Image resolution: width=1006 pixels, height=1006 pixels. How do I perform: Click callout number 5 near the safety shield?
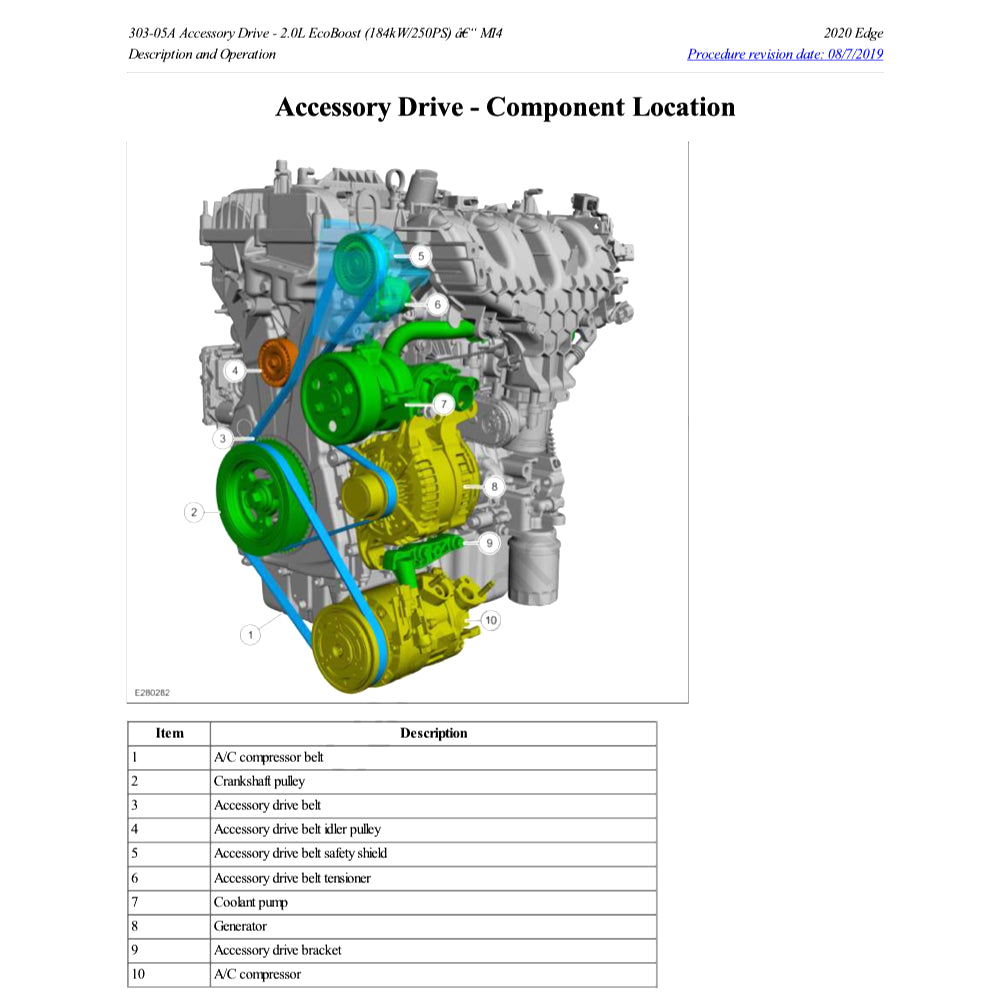coord(421,256)
